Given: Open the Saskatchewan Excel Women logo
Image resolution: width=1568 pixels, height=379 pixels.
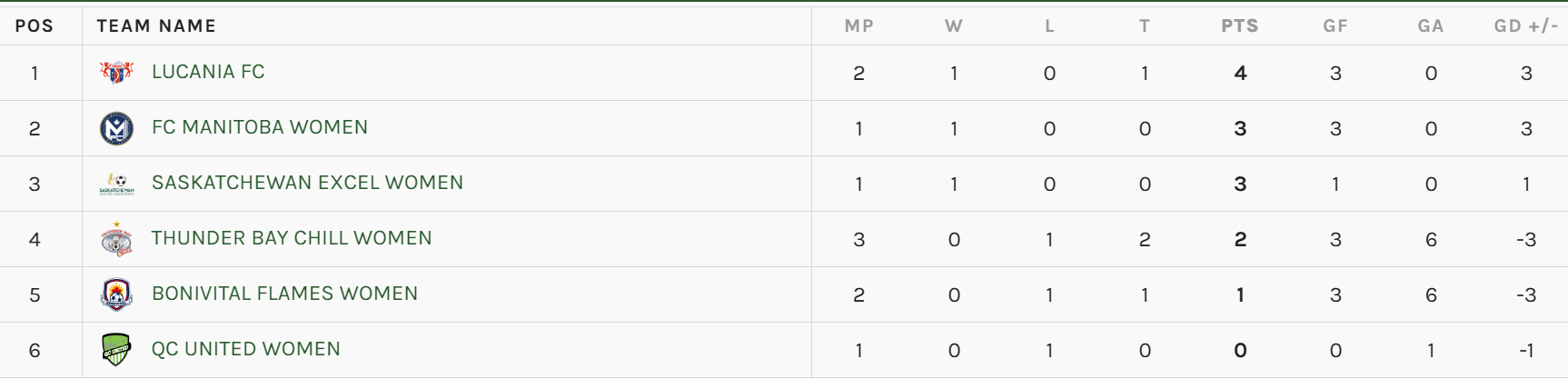Looking at the screenshot, I should (116, 184).
